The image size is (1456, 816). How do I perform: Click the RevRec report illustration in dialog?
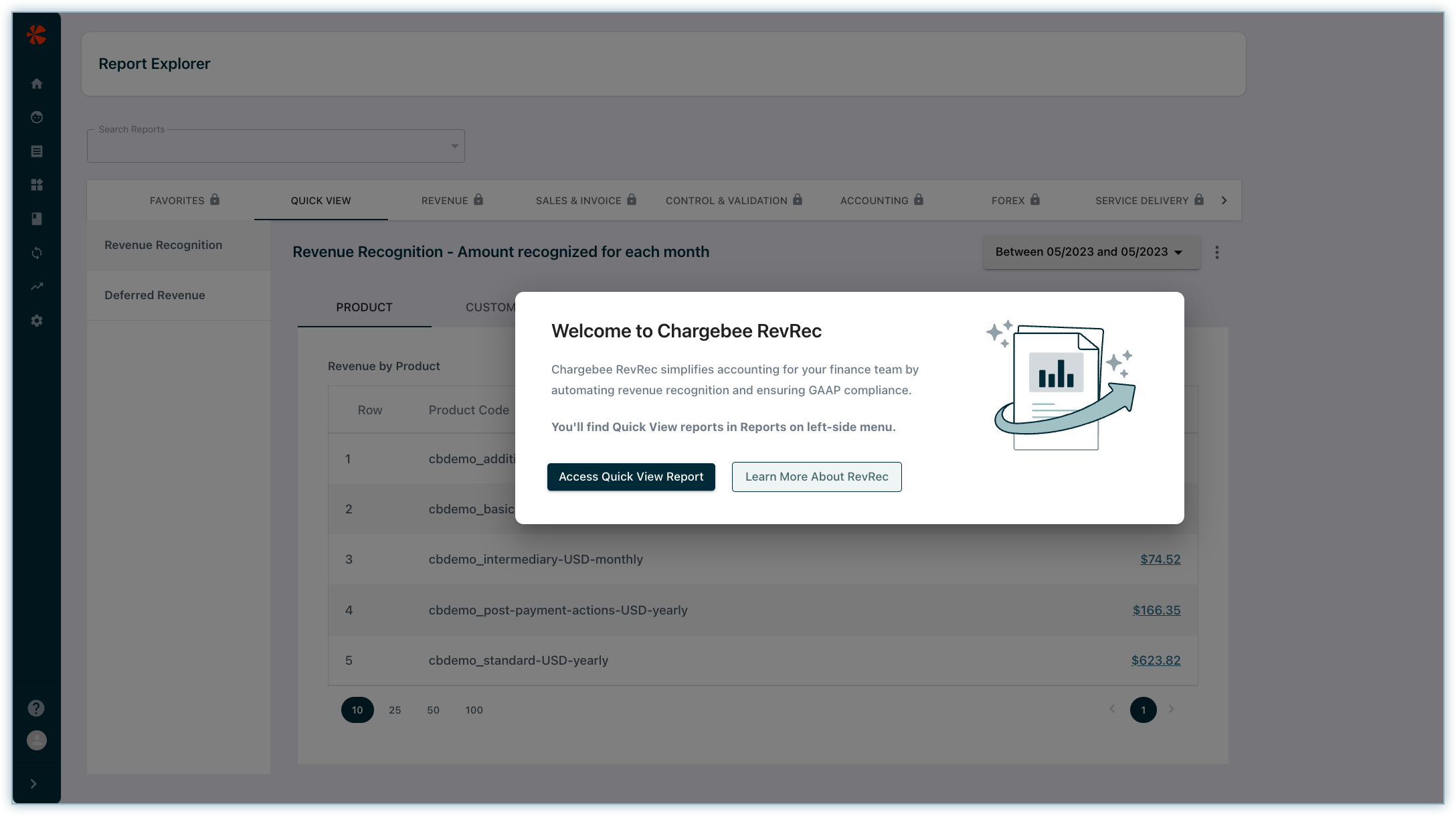pyautogui.click(x=1061, y=385)
